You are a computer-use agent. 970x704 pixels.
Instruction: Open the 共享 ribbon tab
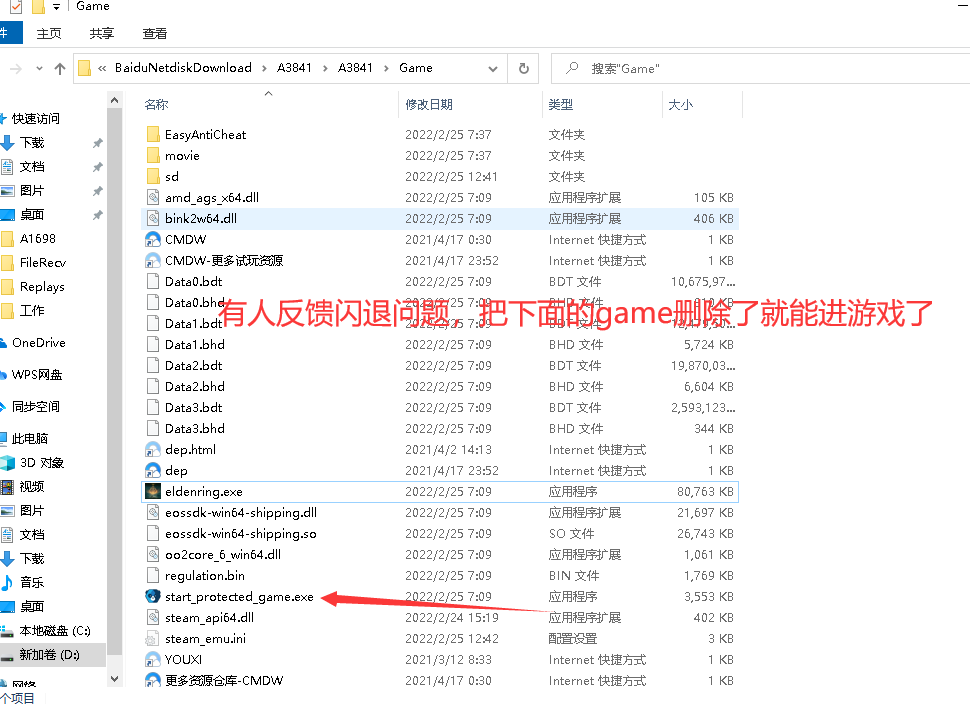(x=99, y=33)
